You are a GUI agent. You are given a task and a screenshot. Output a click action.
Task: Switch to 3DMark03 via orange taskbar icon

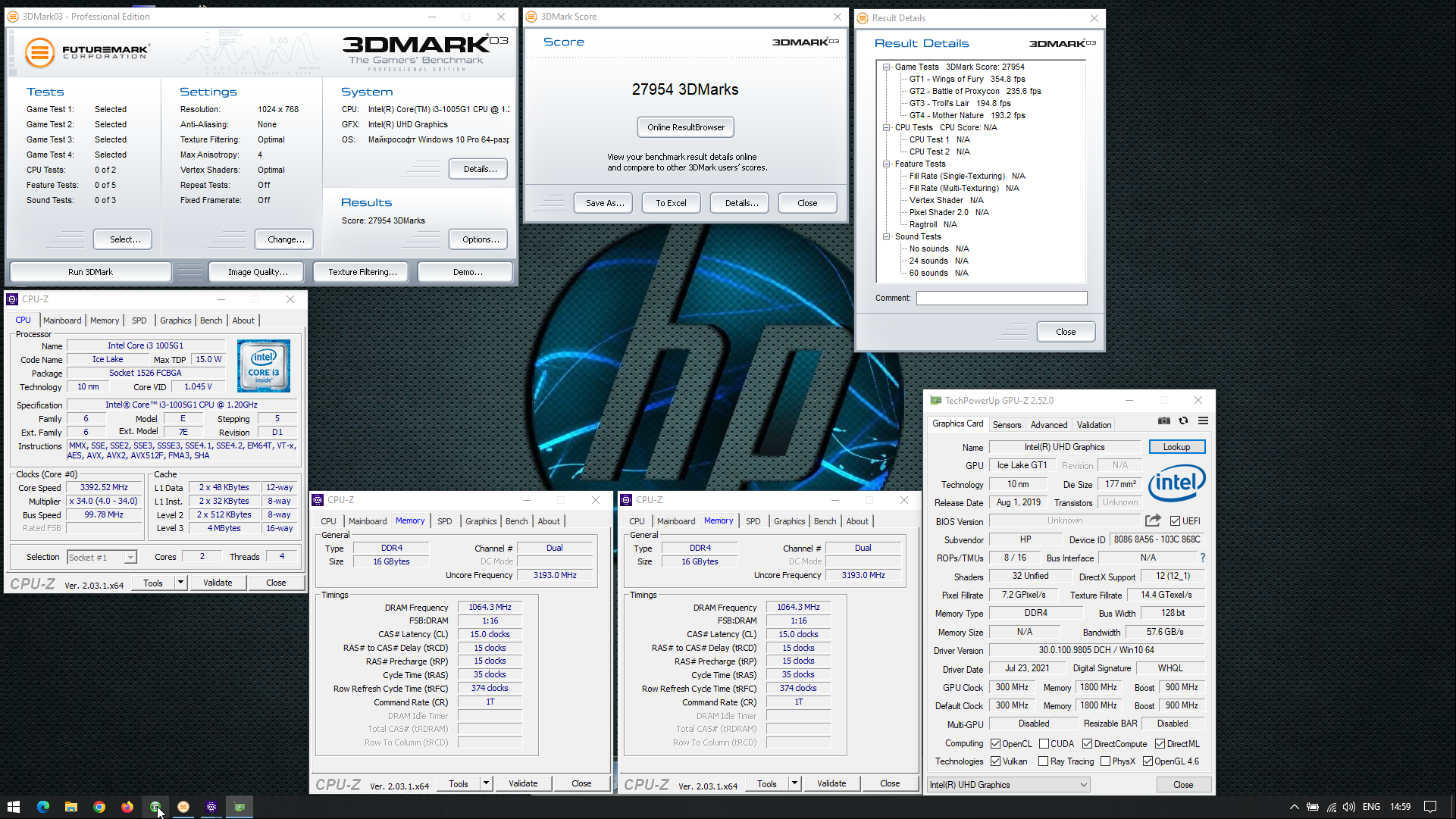(183, 807)
